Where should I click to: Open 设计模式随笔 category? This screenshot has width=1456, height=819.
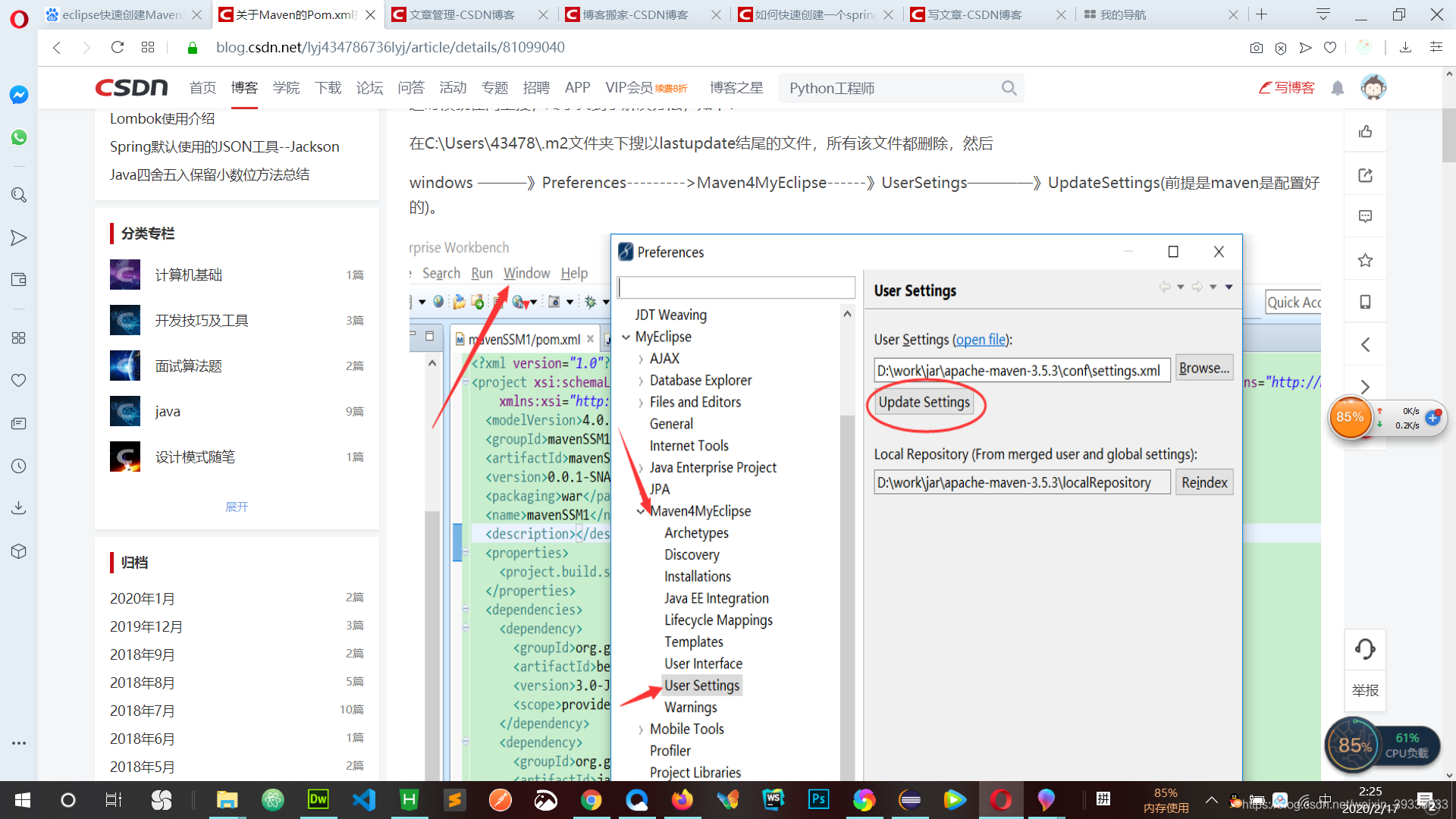coord(195,457)
